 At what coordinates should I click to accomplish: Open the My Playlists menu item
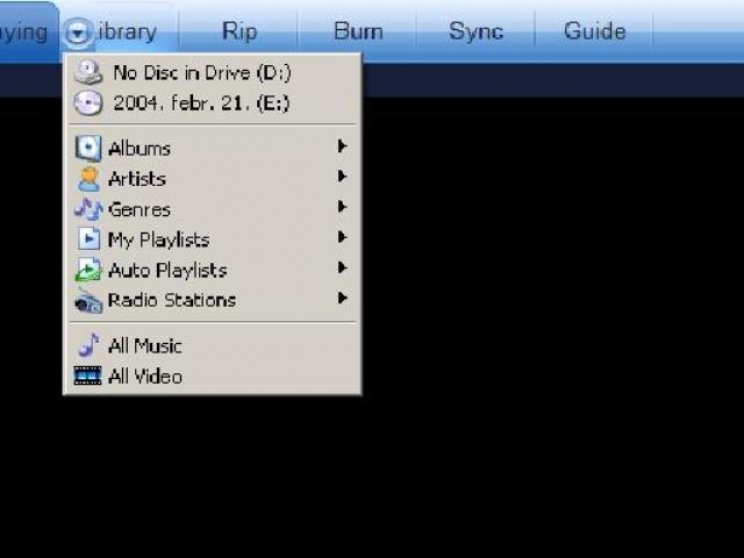pyautogui.click(x=212, y=239)
